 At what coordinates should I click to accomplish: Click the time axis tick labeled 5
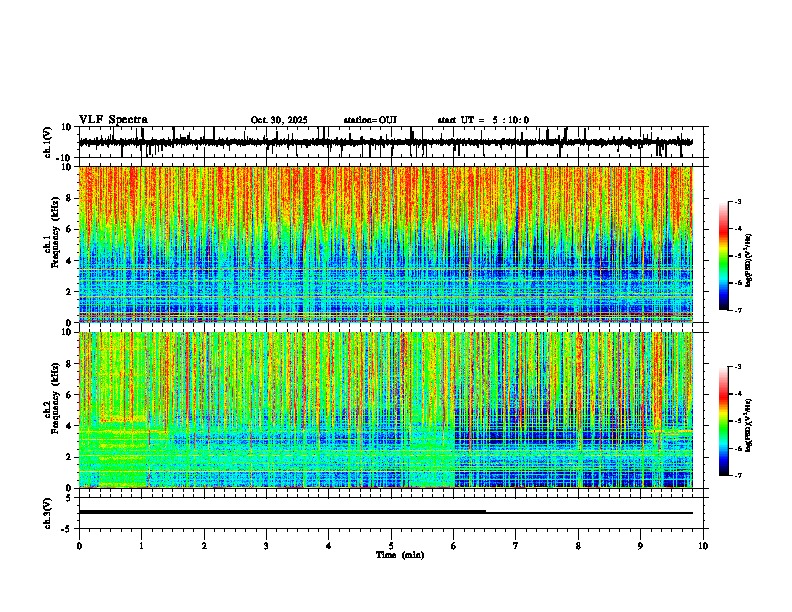391,546
